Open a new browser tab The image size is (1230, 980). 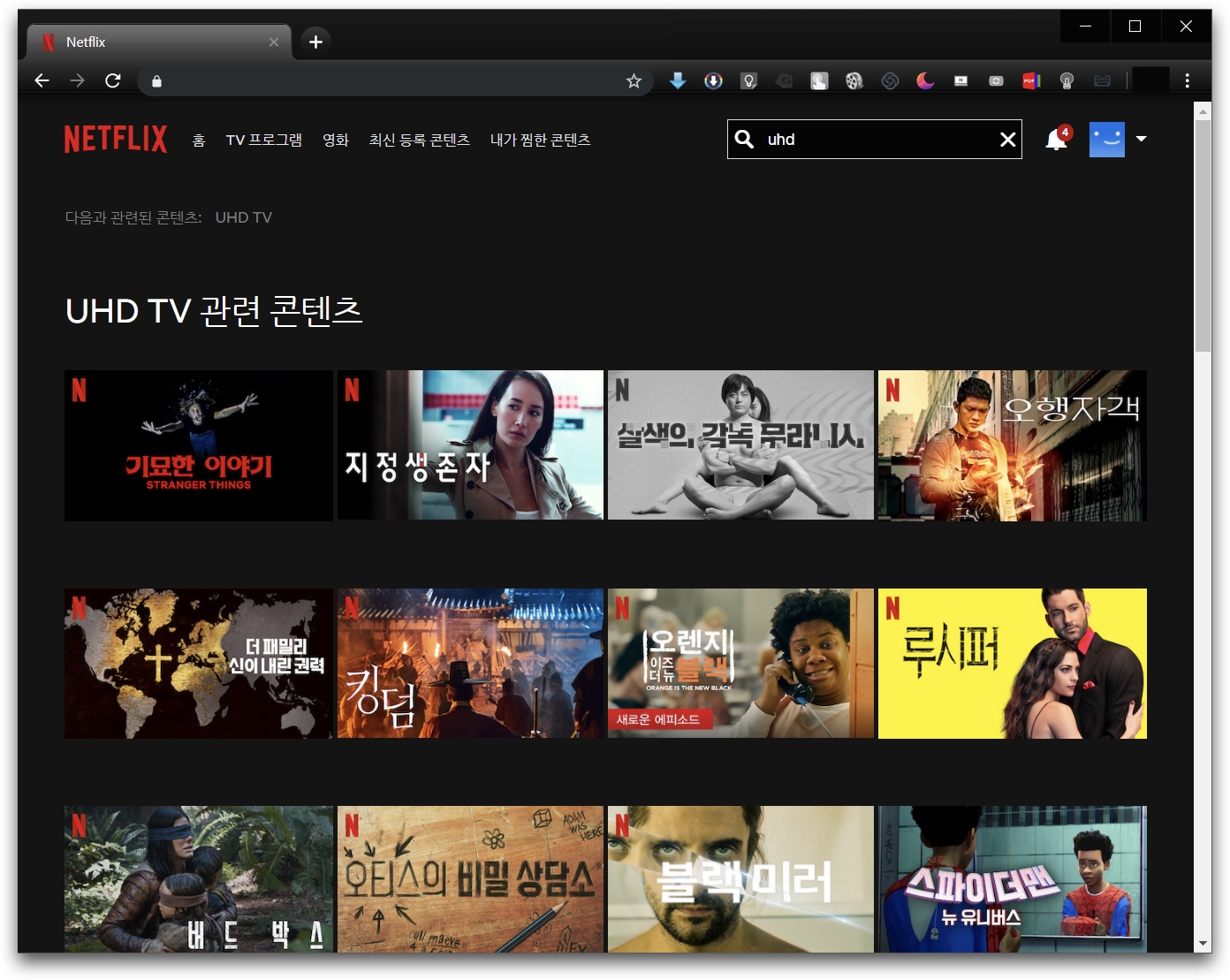(315, 42)
